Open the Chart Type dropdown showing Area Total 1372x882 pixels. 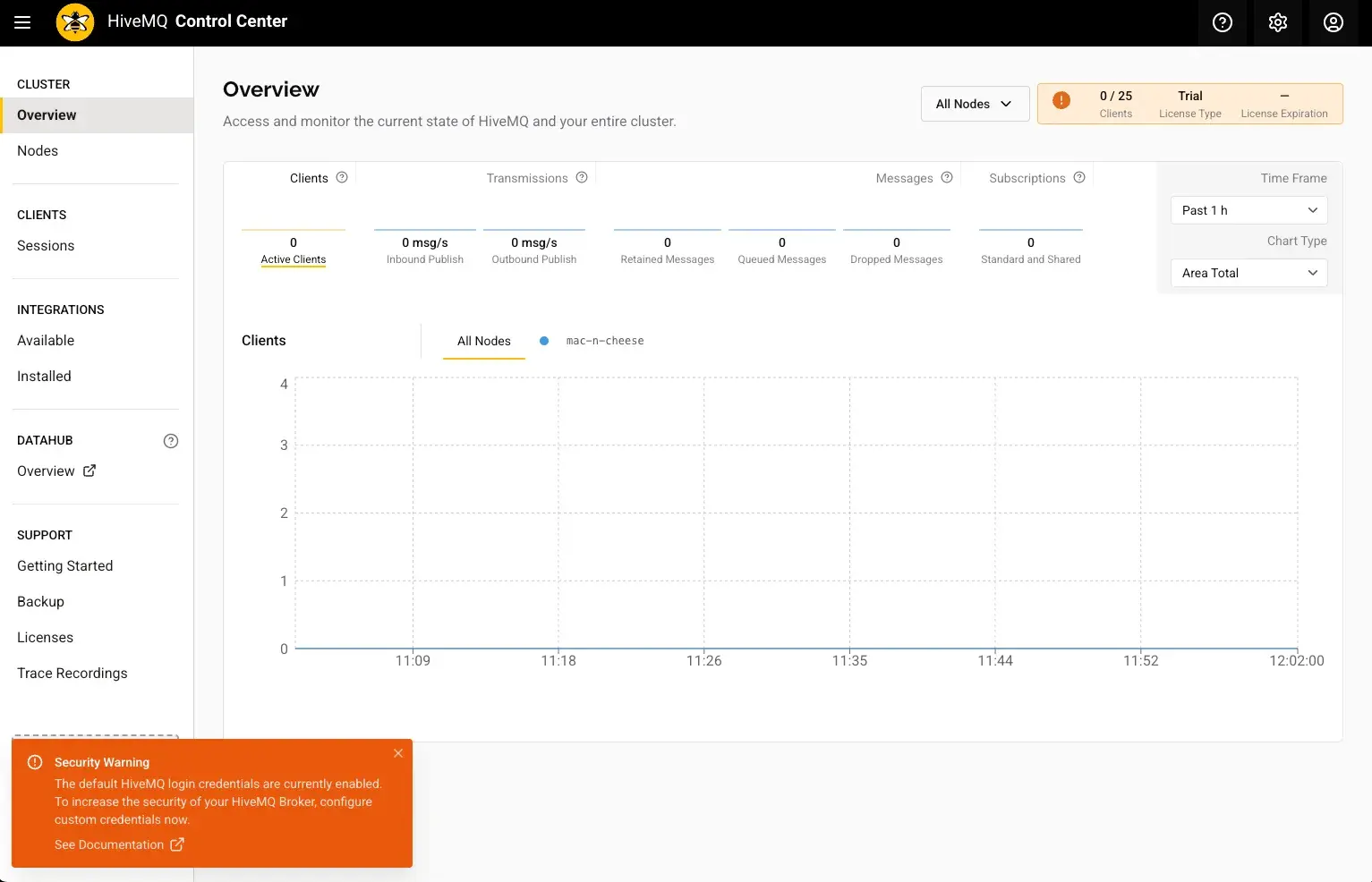click(x=1248, y=273)
